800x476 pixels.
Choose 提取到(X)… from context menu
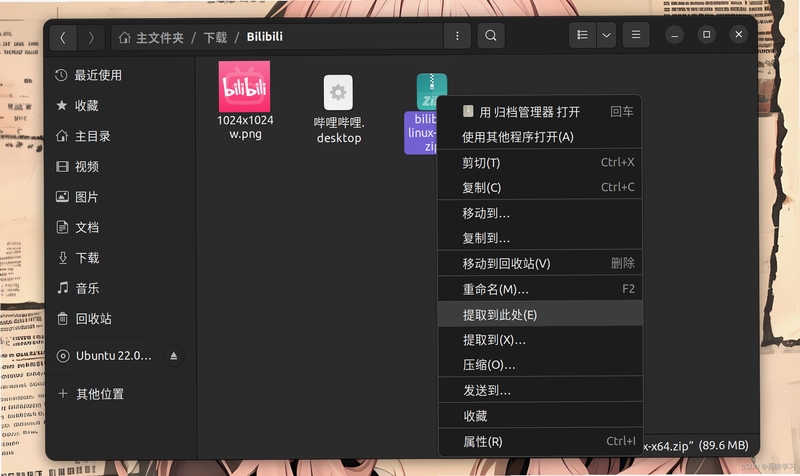(540, 340)
